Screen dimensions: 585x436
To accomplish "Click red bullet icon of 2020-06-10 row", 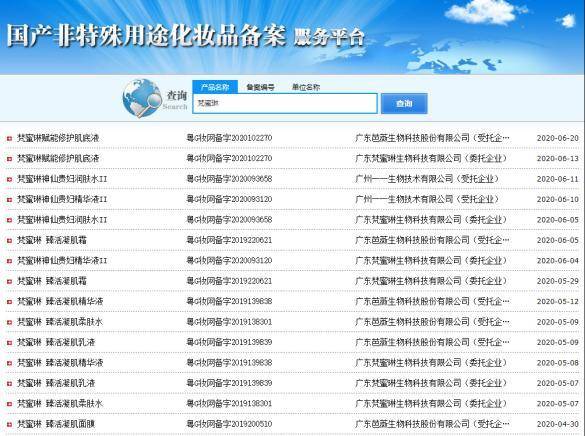I will pyautogui.click(x=9, y=200).
